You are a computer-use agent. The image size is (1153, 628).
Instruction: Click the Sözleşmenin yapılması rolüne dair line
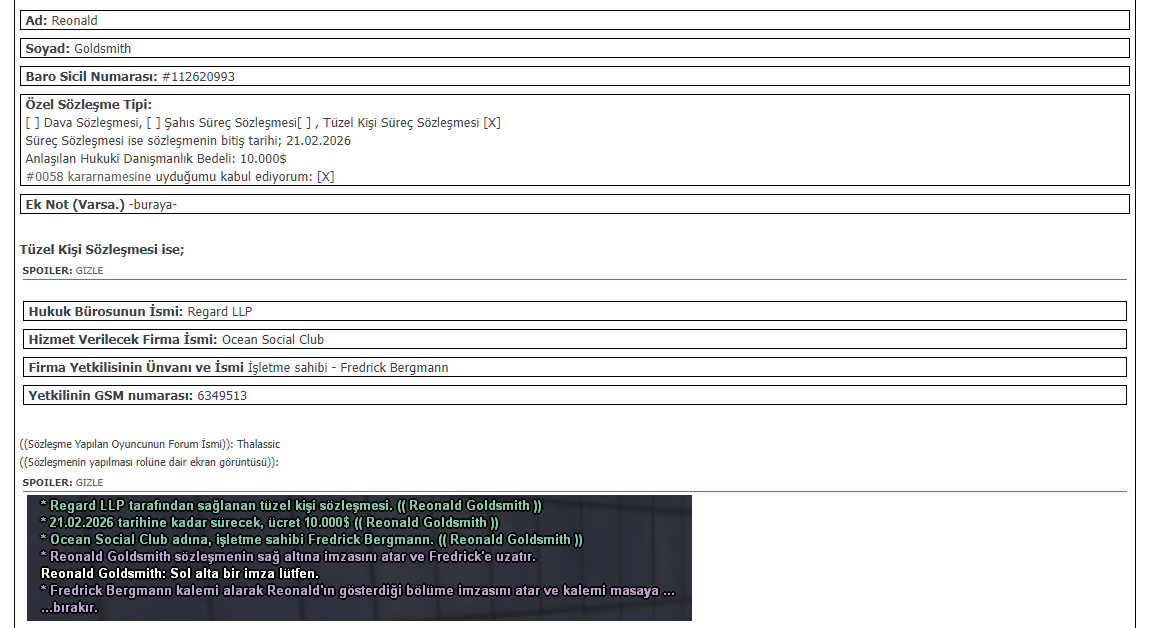tap(149, 463)
